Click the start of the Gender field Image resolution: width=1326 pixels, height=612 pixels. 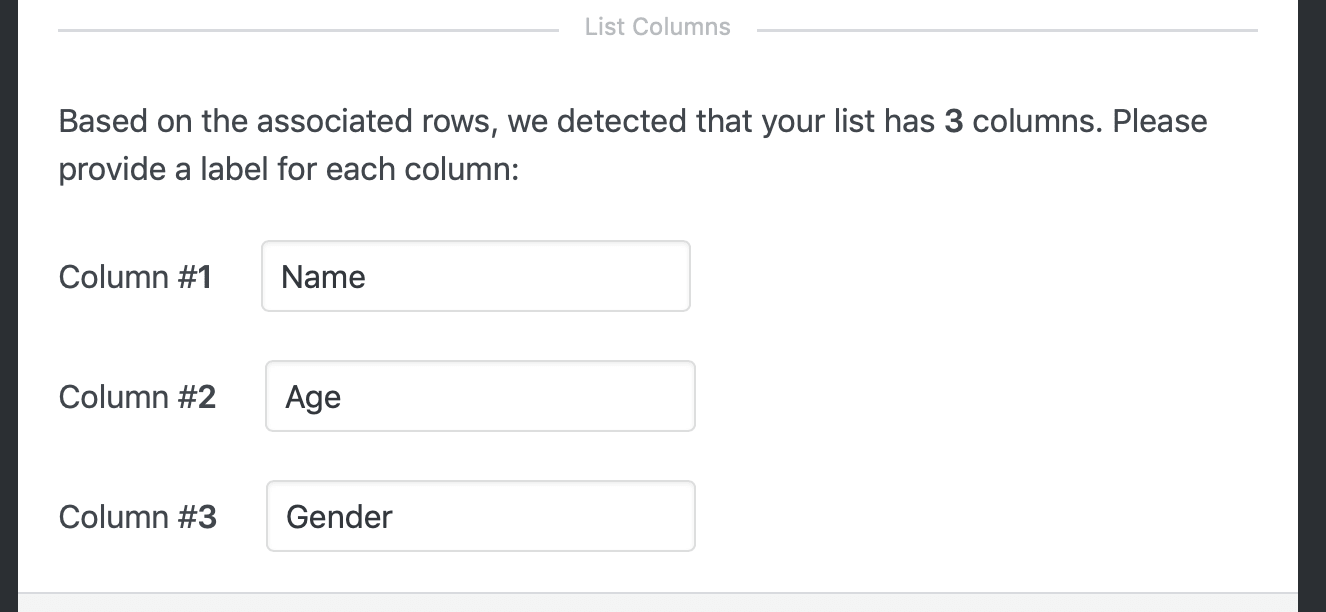(x=282, y=516)
